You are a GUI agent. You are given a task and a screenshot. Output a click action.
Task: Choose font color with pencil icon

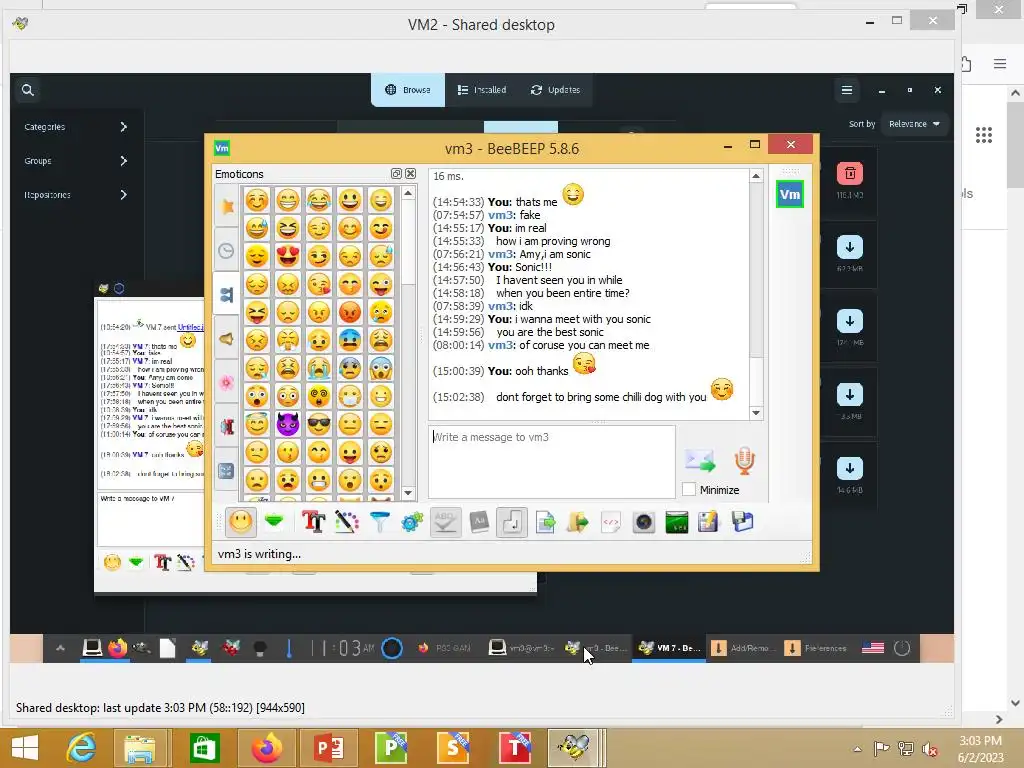click(347, 522)
